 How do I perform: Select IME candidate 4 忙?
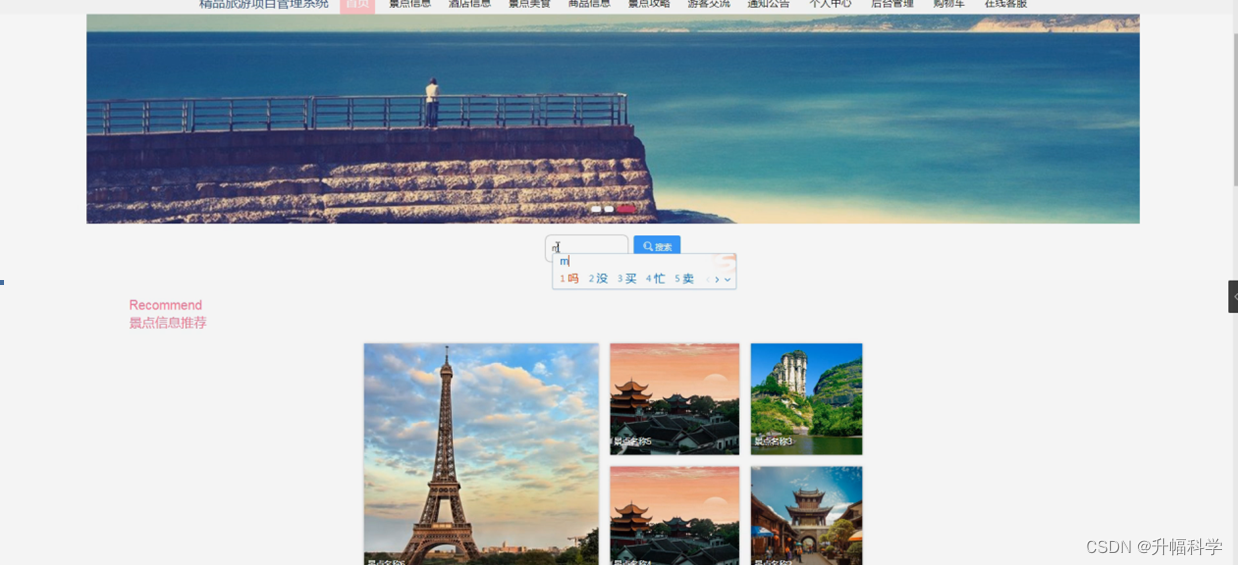(655, 279)
